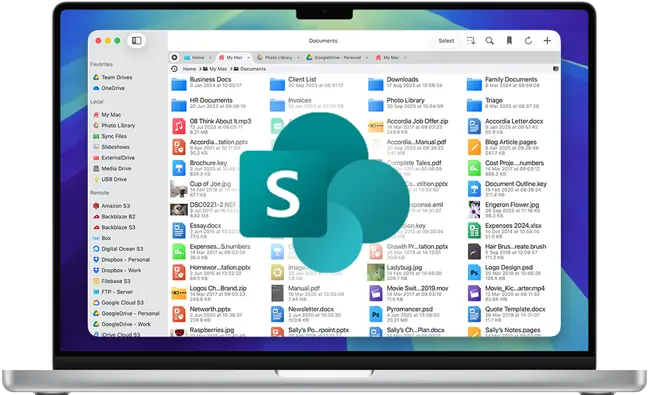Click the Cup of Joe.jpg thumbnail
The image size is (648, 395).
click(x=179, y=189)
